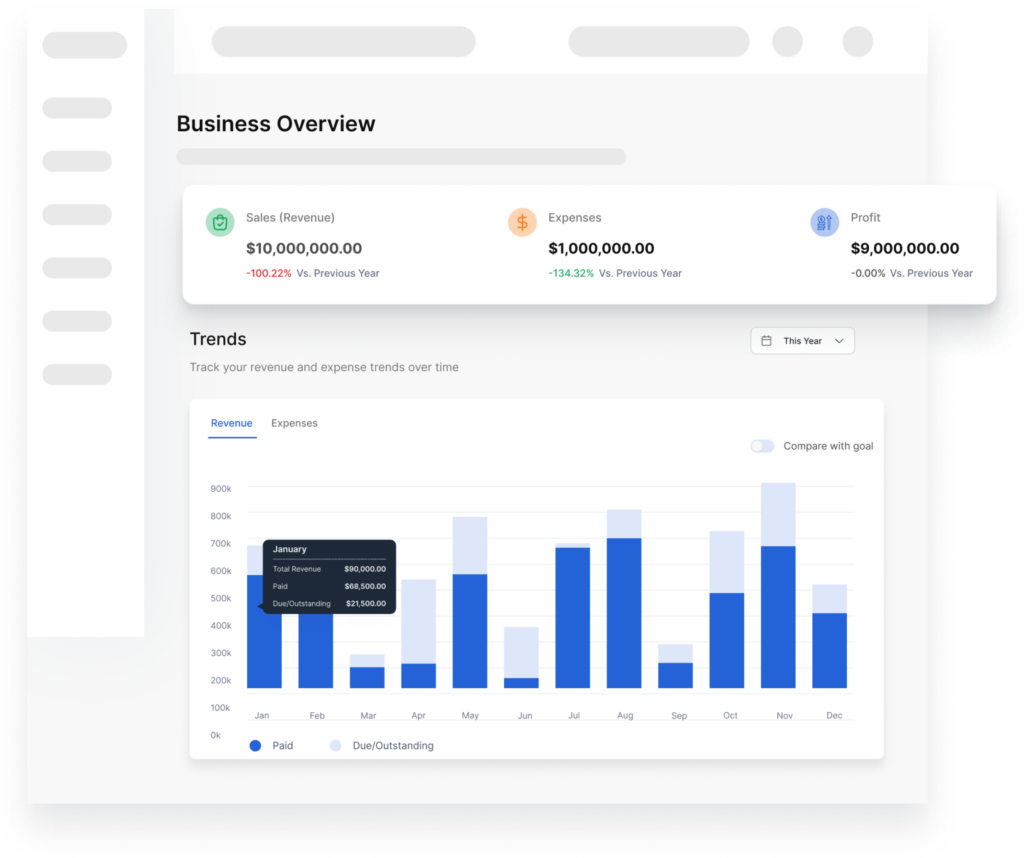Image resolution: width=1024 pixels, height=858 pixels.
Task: Click the January tooltip title
Action: click(x=289, y=549)
